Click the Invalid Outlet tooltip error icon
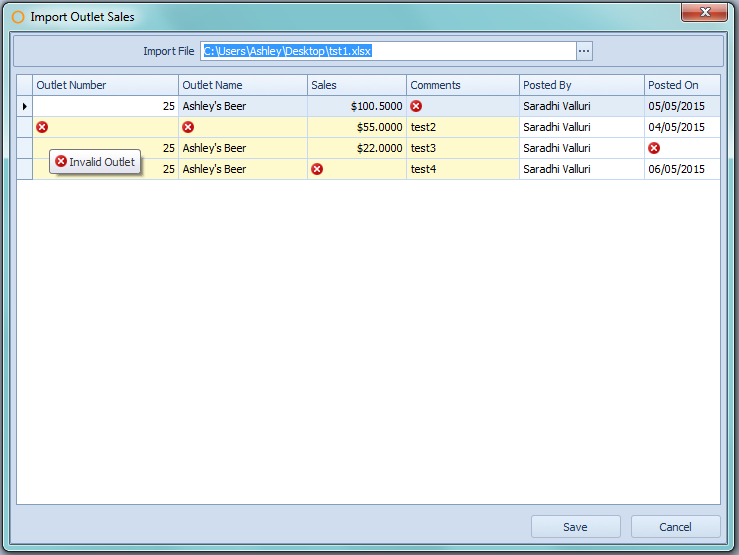 [x=61, y=161]
